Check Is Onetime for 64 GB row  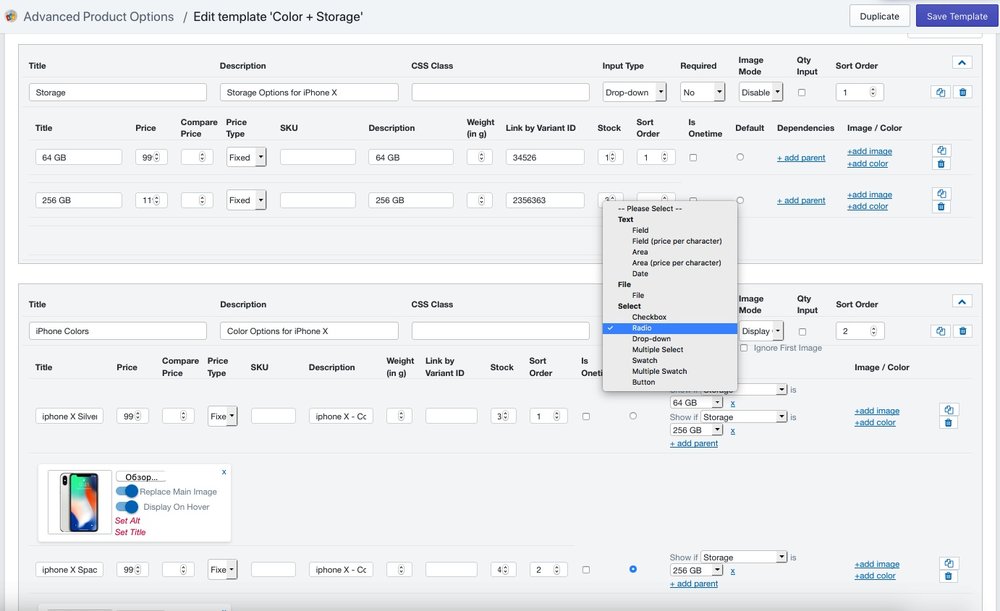click(693, 158)
